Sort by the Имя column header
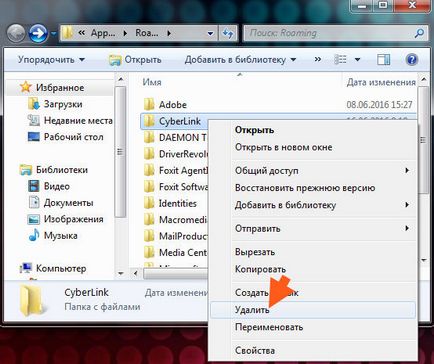Screen dimensions: 434x364 click(x=152, y=82)
